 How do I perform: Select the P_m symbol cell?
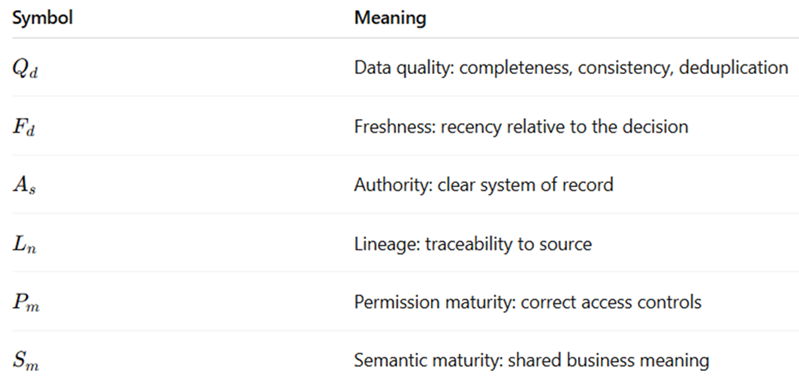[25, 303]
